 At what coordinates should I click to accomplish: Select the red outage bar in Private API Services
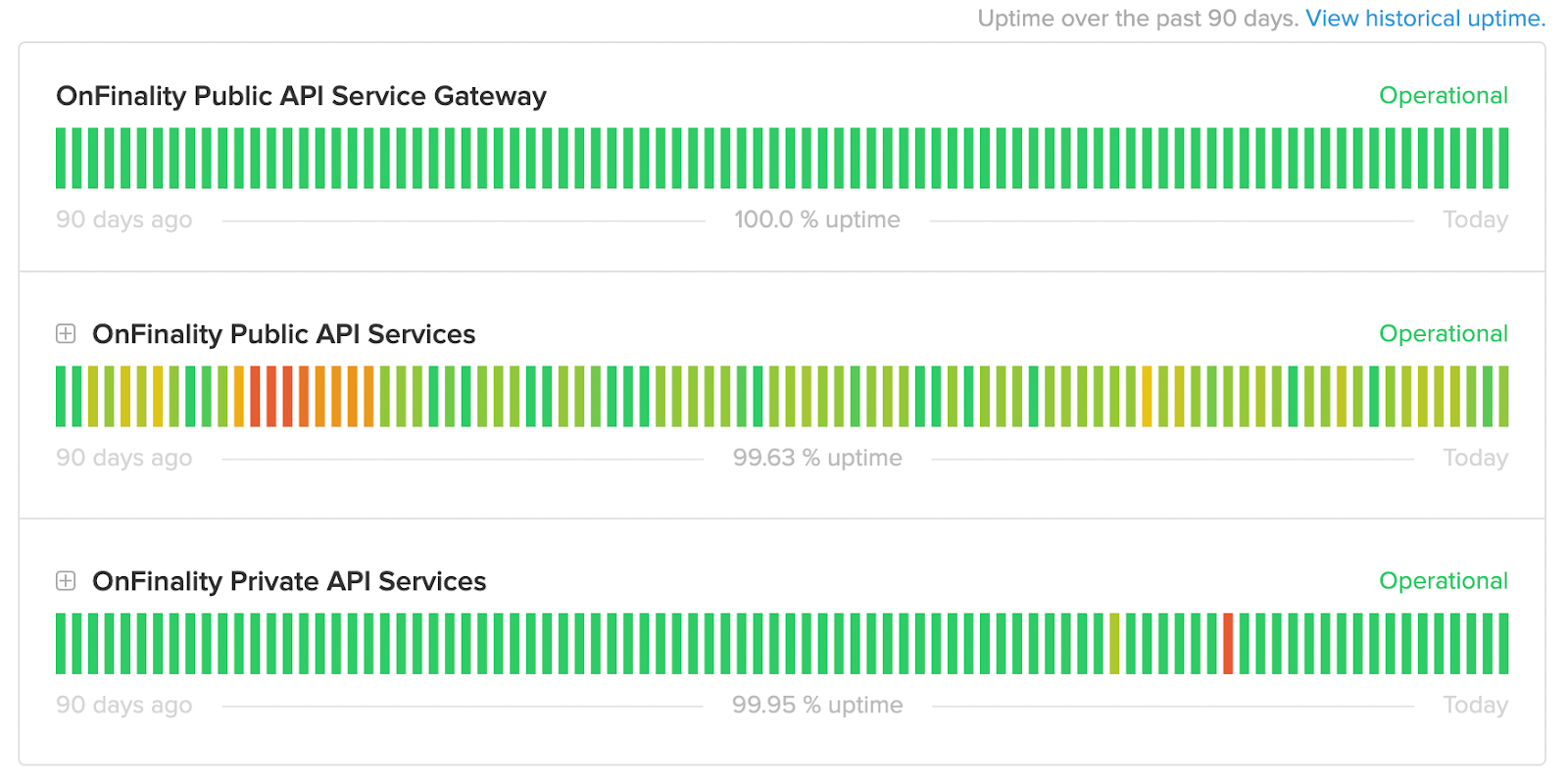click(1228, 644)
